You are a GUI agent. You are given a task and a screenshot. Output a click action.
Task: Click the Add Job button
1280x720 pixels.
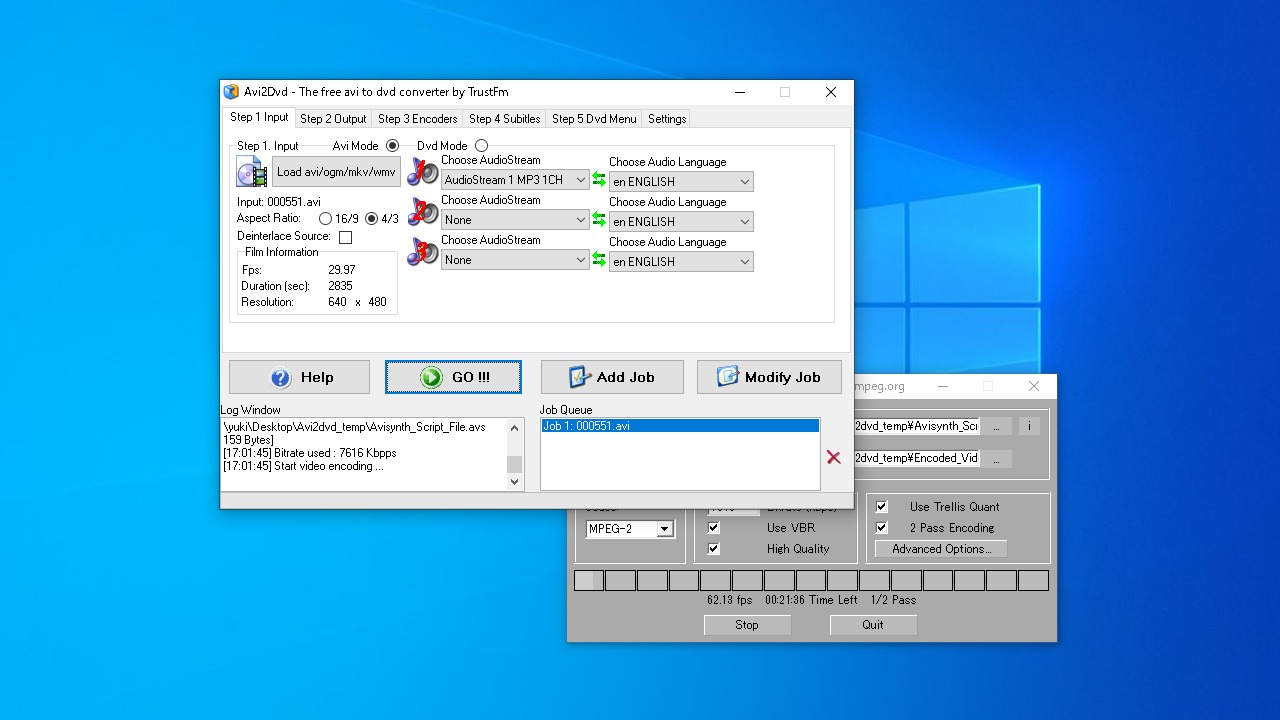click(x=612, y=377)
